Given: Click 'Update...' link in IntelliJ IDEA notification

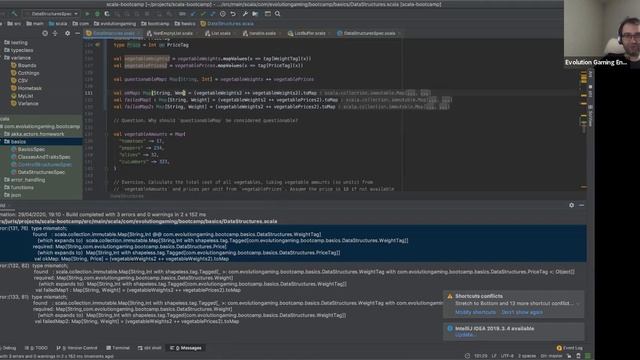Looking at the screenshot, I should 465,335.
